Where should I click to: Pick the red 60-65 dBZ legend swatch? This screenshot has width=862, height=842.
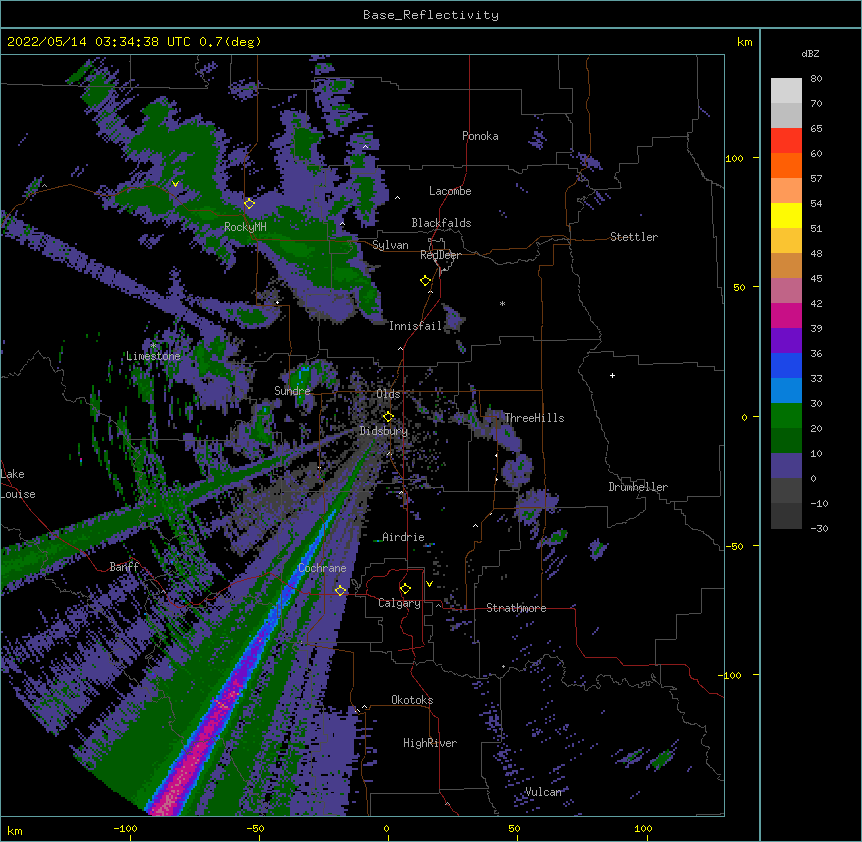click(786, 140)
